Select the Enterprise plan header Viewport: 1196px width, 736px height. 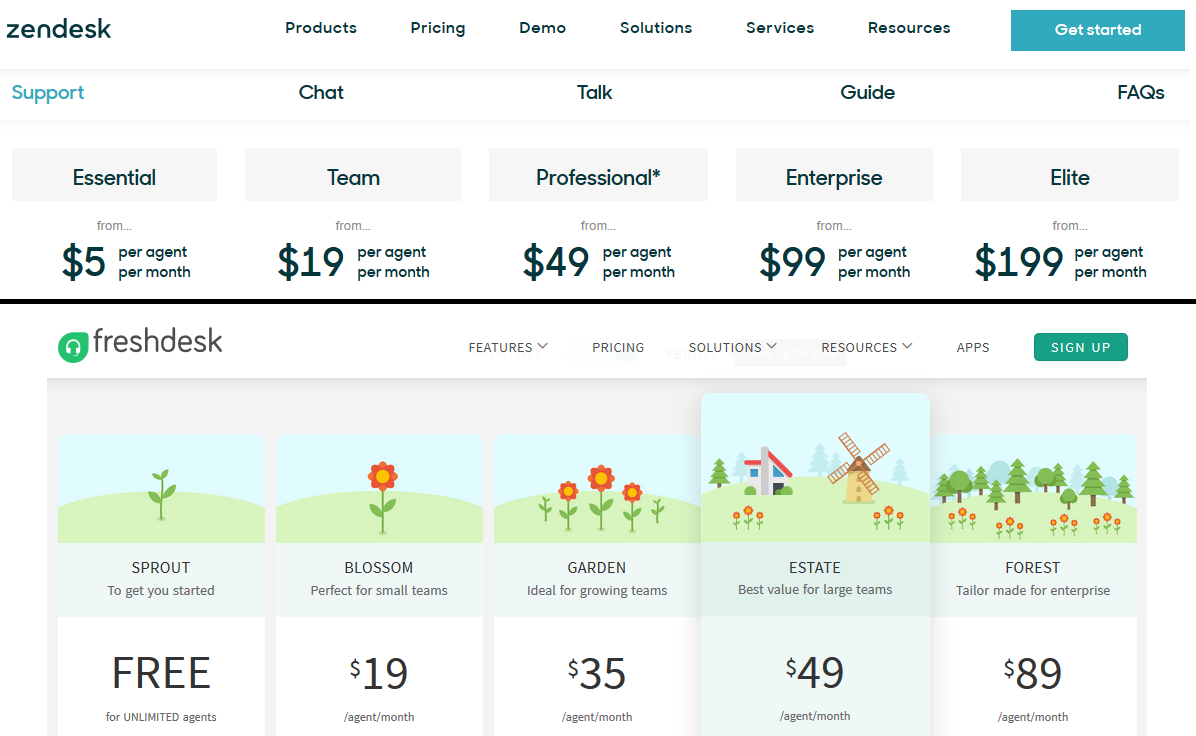point(834,175)
